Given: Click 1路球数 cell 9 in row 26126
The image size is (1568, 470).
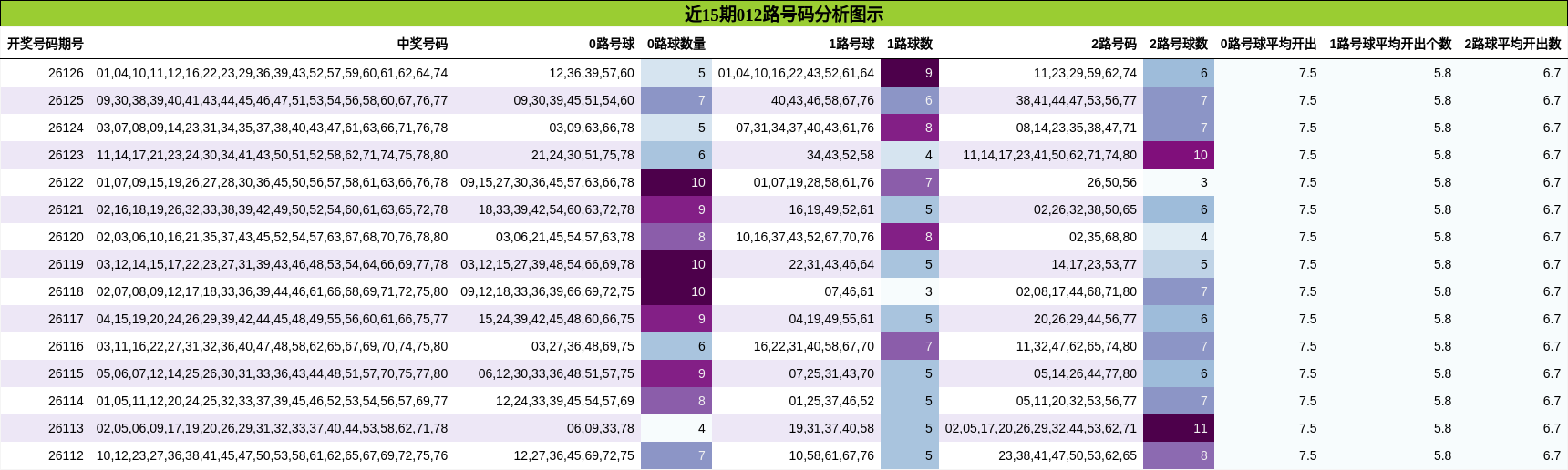Looking at the screenshot, I should [x=909, y=73].
